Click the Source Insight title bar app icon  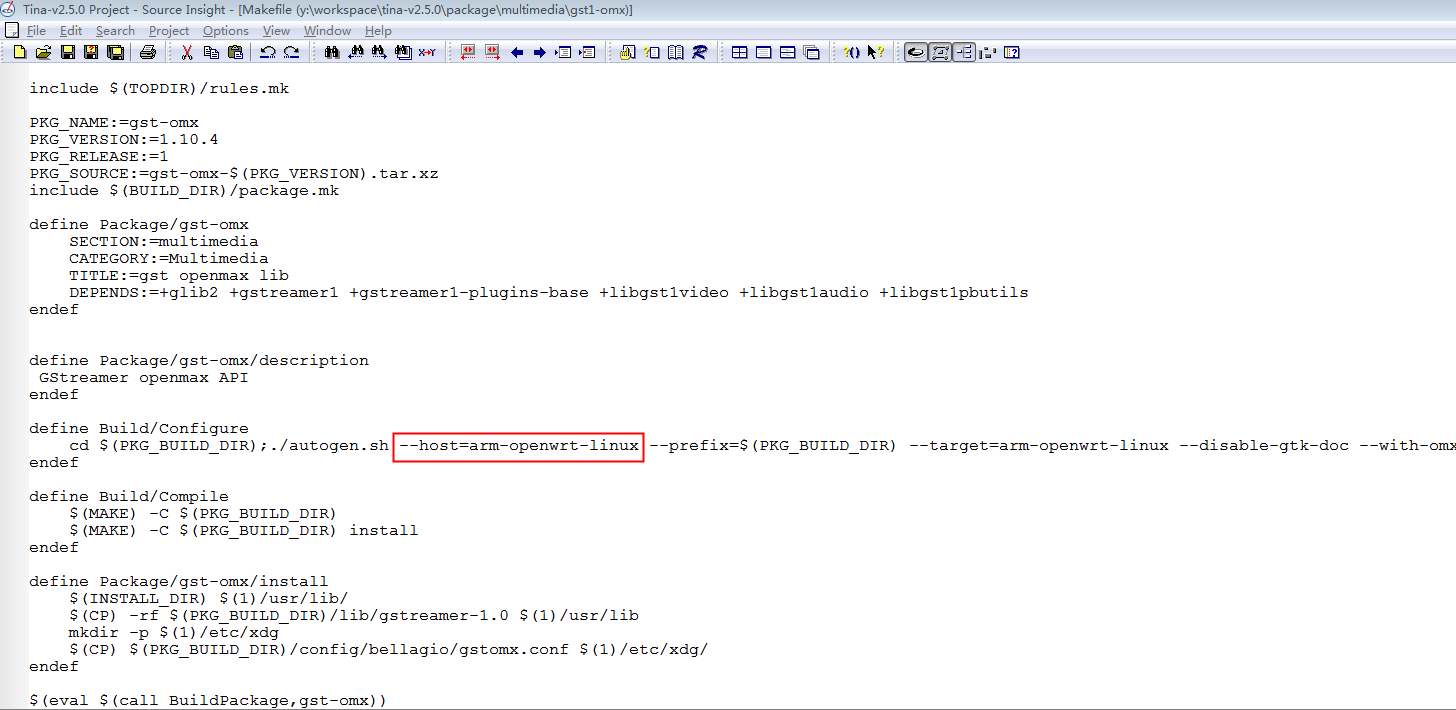(x=10, y=9)
